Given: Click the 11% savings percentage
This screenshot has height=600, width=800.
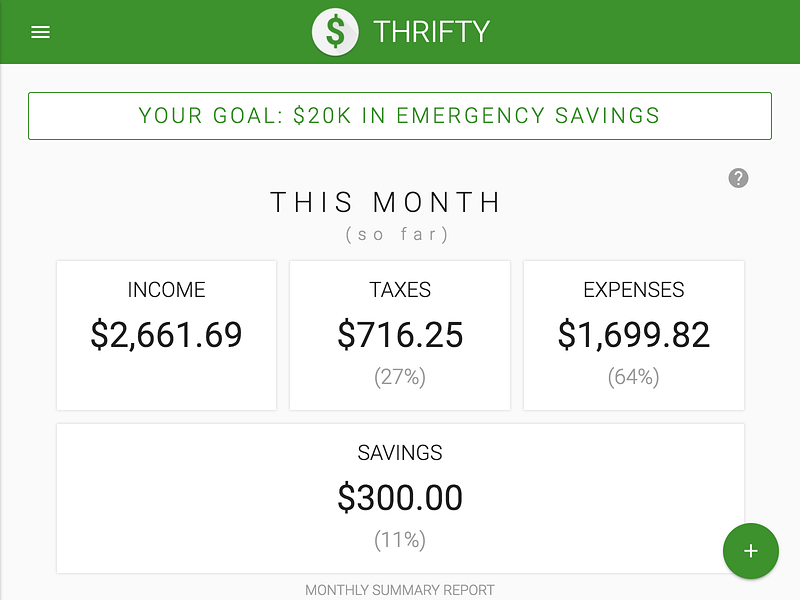Looking at the screenshot, I should point(400,539).
